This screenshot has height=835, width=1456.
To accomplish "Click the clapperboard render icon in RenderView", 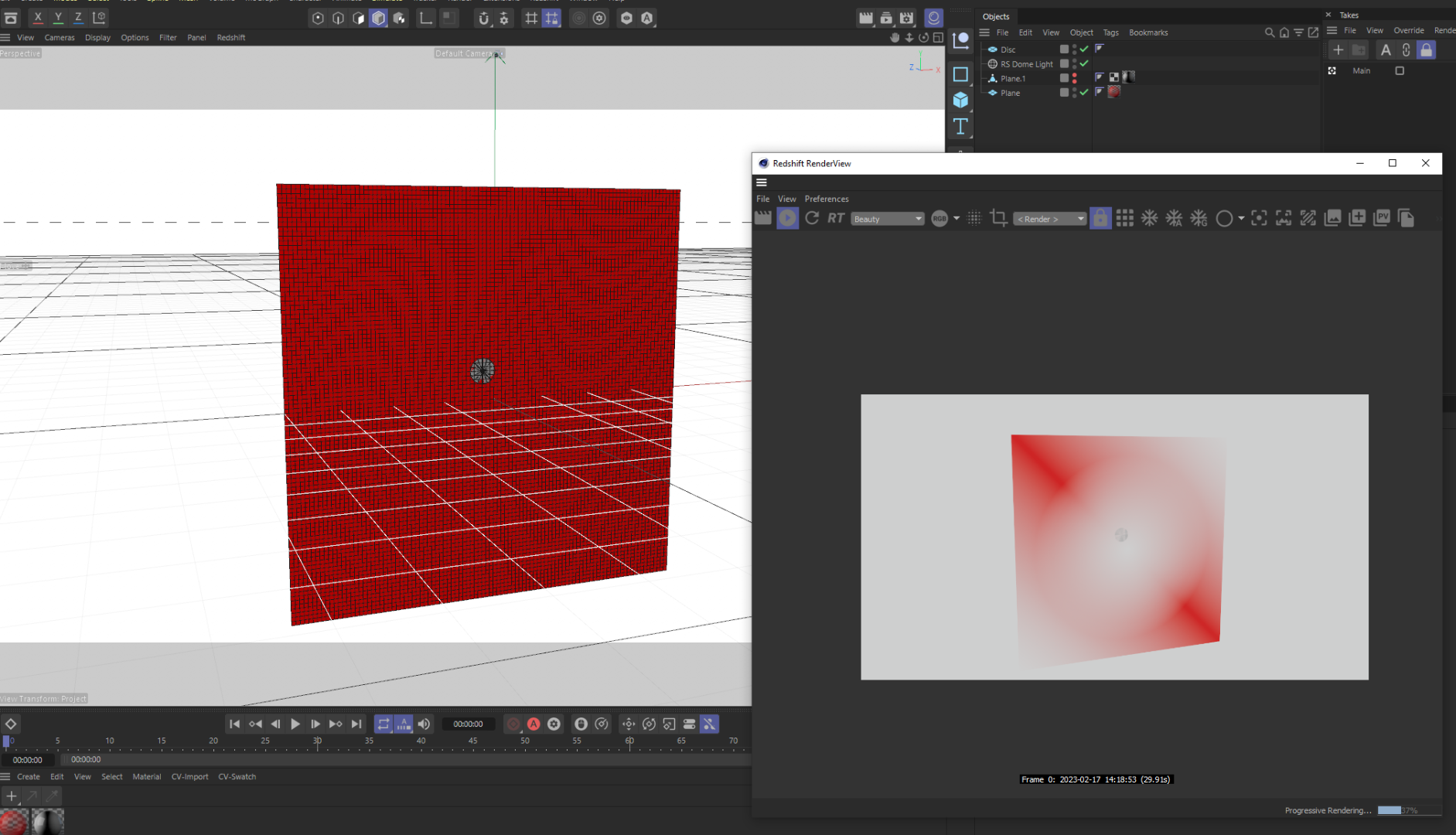I will tap(762, 219).
